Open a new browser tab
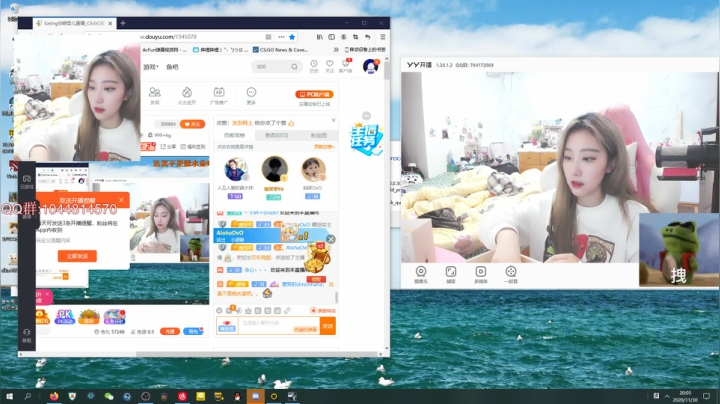The height and width of the screenshot is (404, 720). (x=123, y=22)
